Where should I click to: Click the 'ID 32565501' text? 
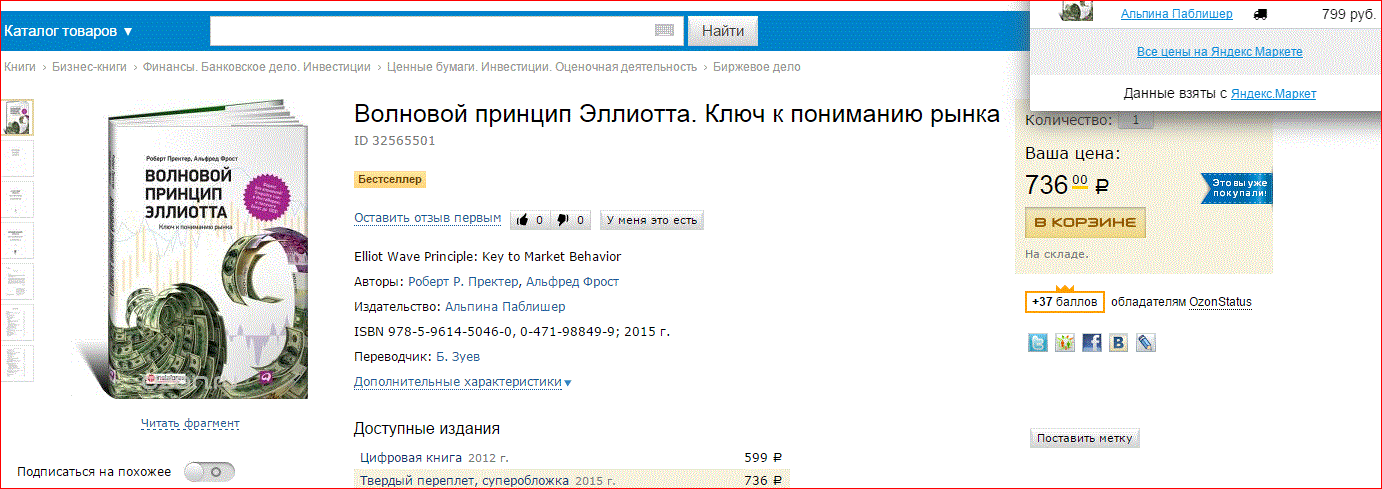[395, 141]
